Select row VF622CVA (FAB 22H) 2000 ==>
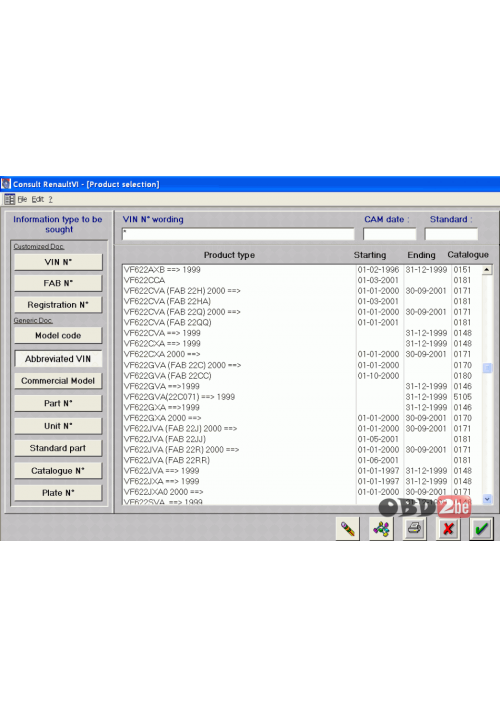This screenshot has height=717, width=500. coord(302,291)
